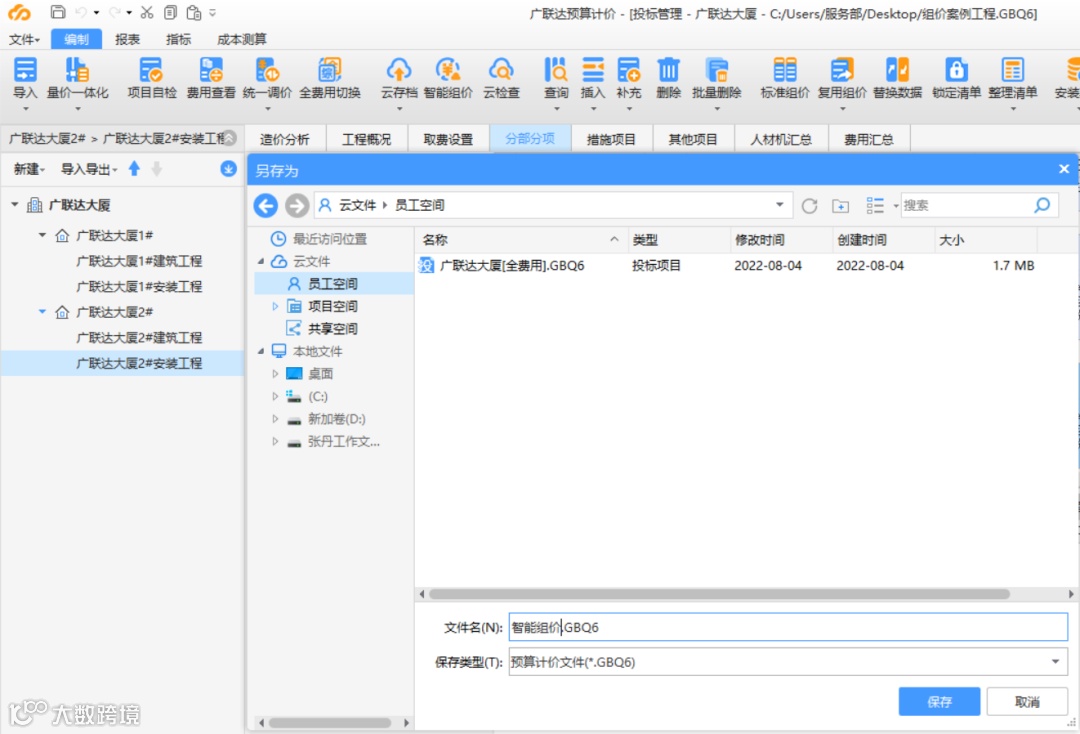Launch 智能组价 smart pricing

448,78
